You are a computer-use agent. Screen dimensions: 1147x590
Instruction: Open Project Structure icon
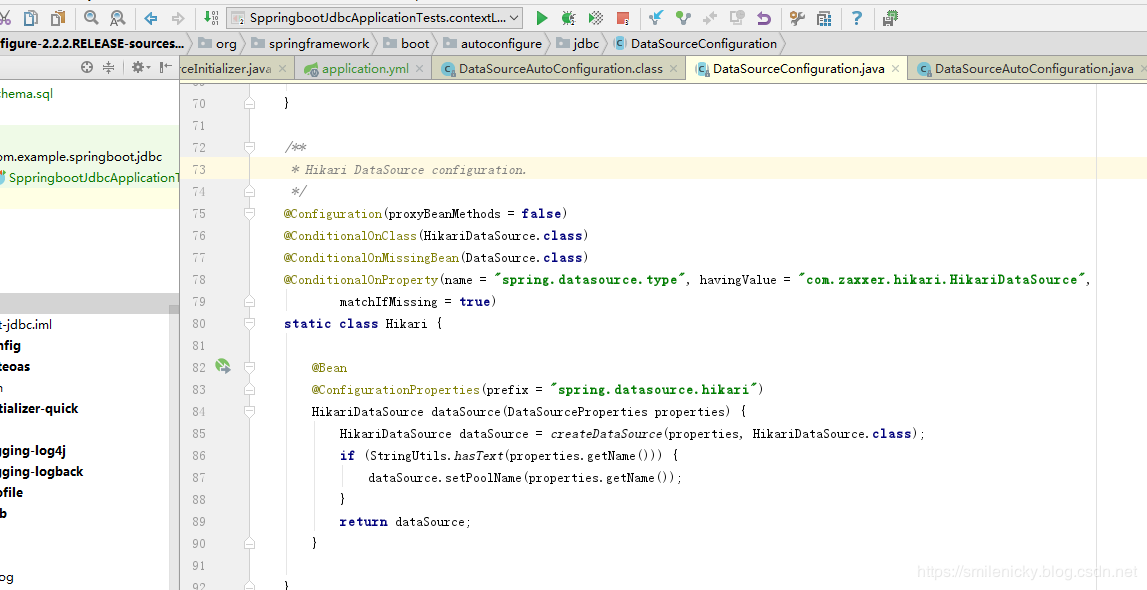pyautogui.click(x=824, y=18)
